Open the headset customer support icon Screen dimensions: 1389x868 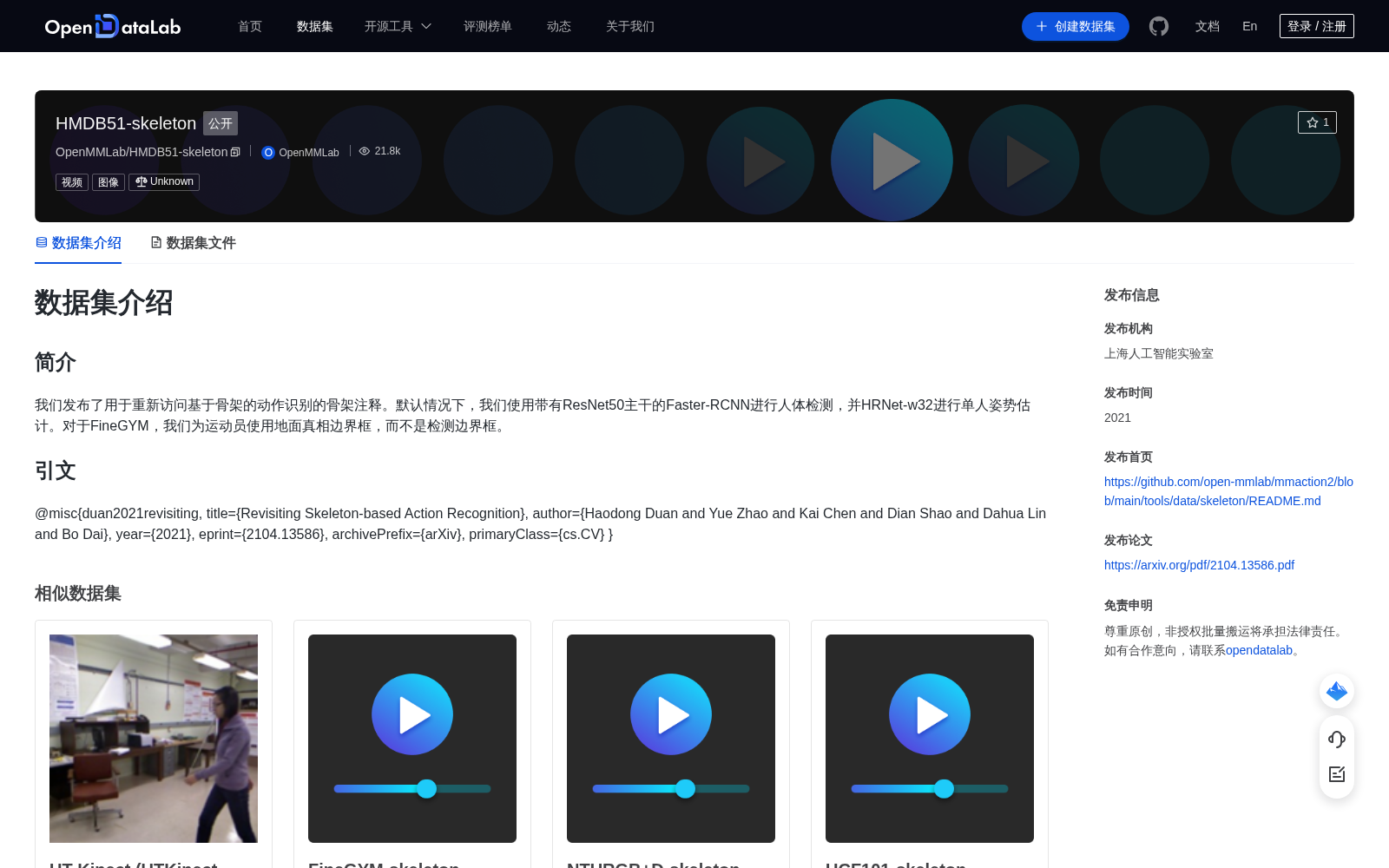[x=1337, y=739]
